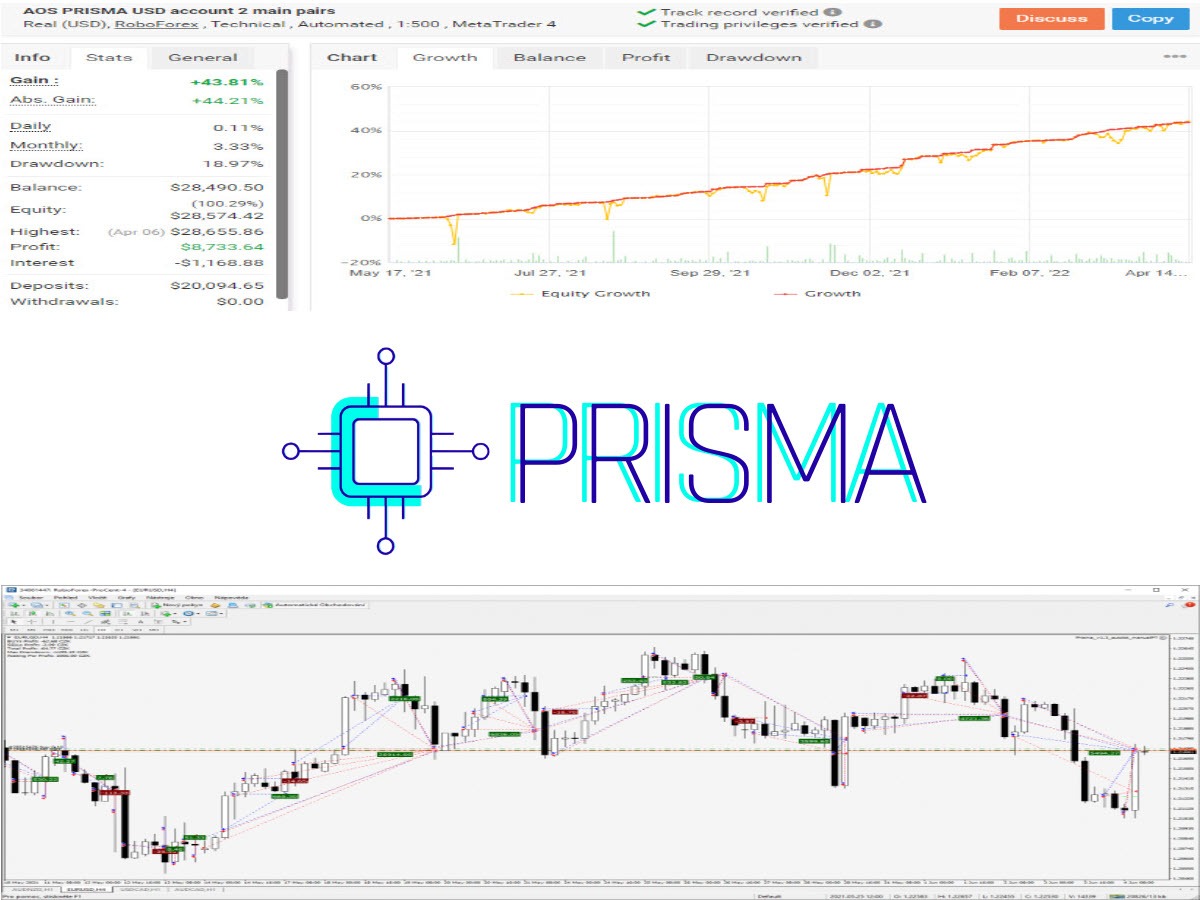Screen dimensions: 1200x900
Task: Open the RoboForex broker link
Action: [155, 23]
